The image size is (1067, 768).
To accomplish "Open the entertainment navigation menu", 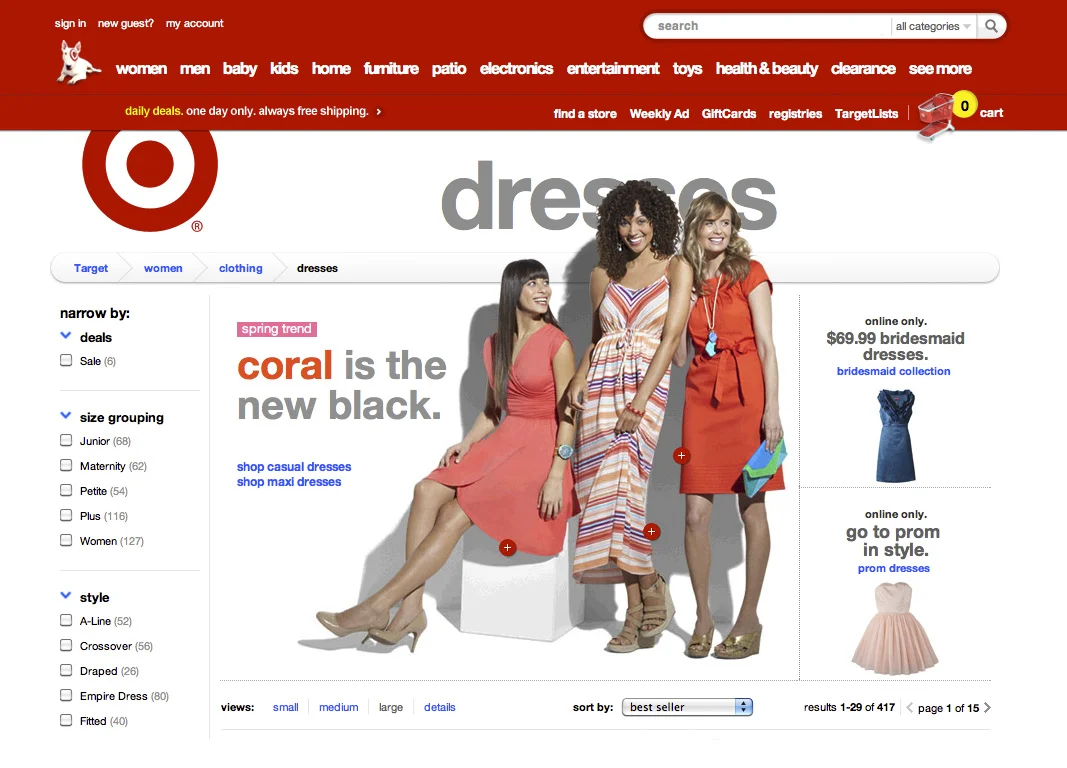I will (613, 69).
